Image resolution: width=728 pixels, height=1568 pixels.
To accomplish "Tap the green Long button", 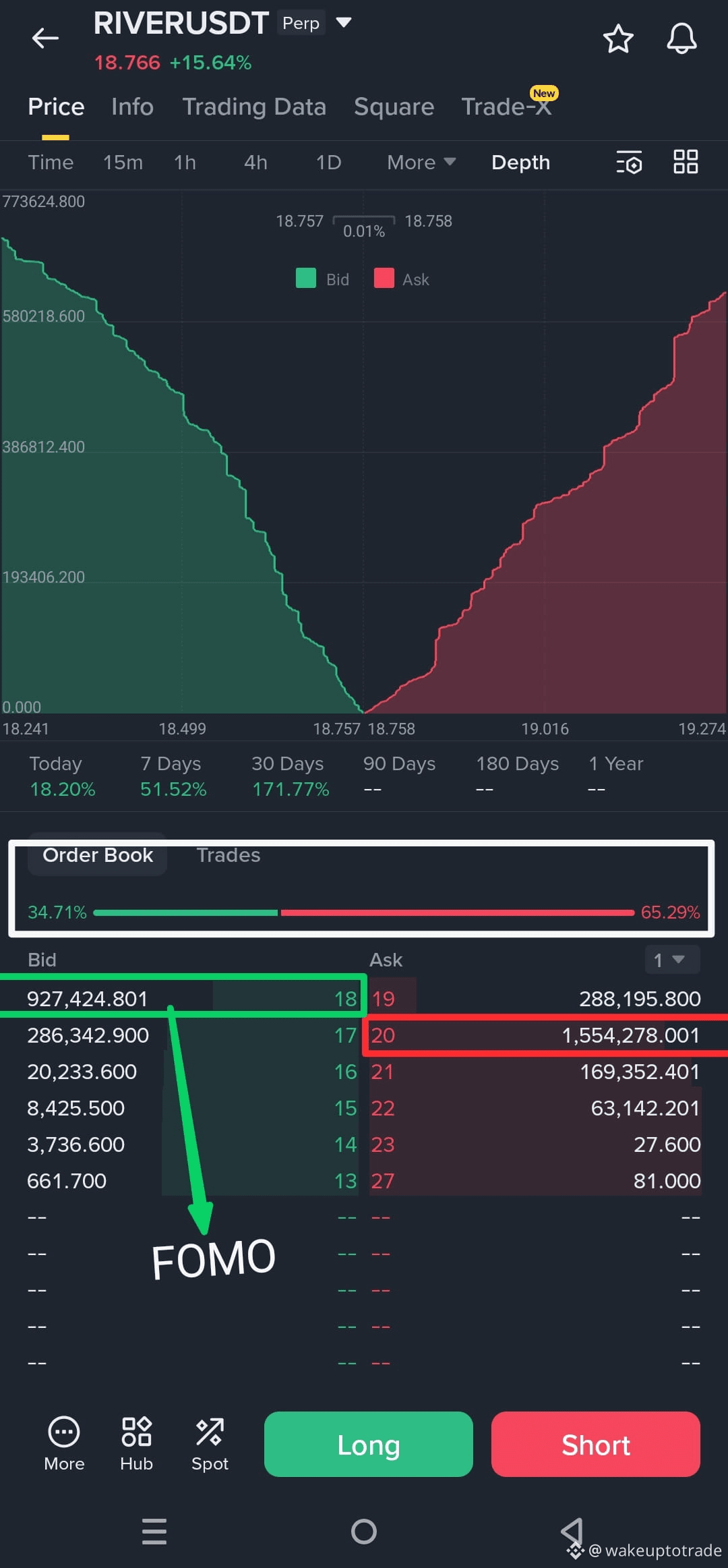I will pos(368,1444).
